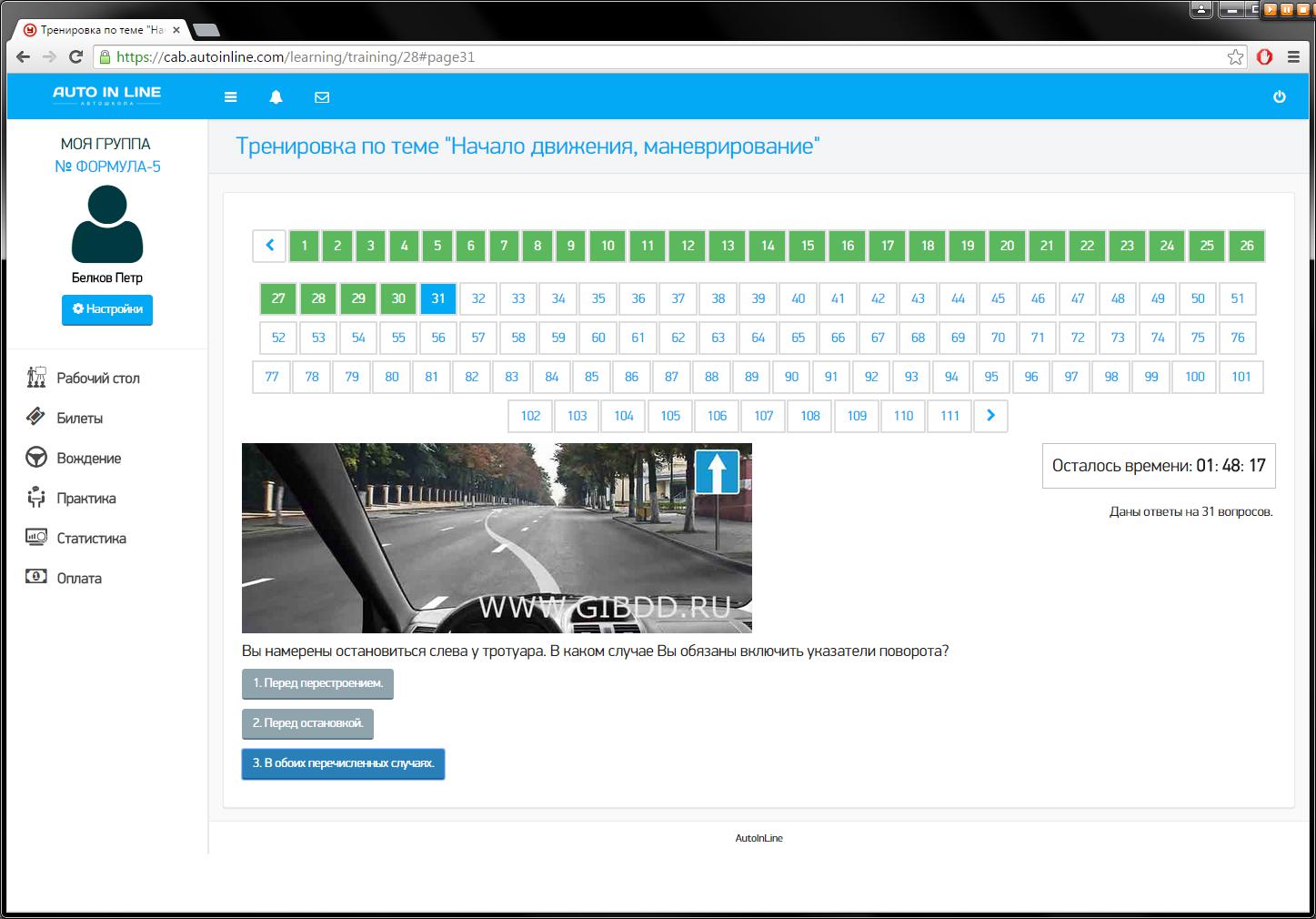Go to question 40
Screen dimensions: 1316x919
[799, 298]
